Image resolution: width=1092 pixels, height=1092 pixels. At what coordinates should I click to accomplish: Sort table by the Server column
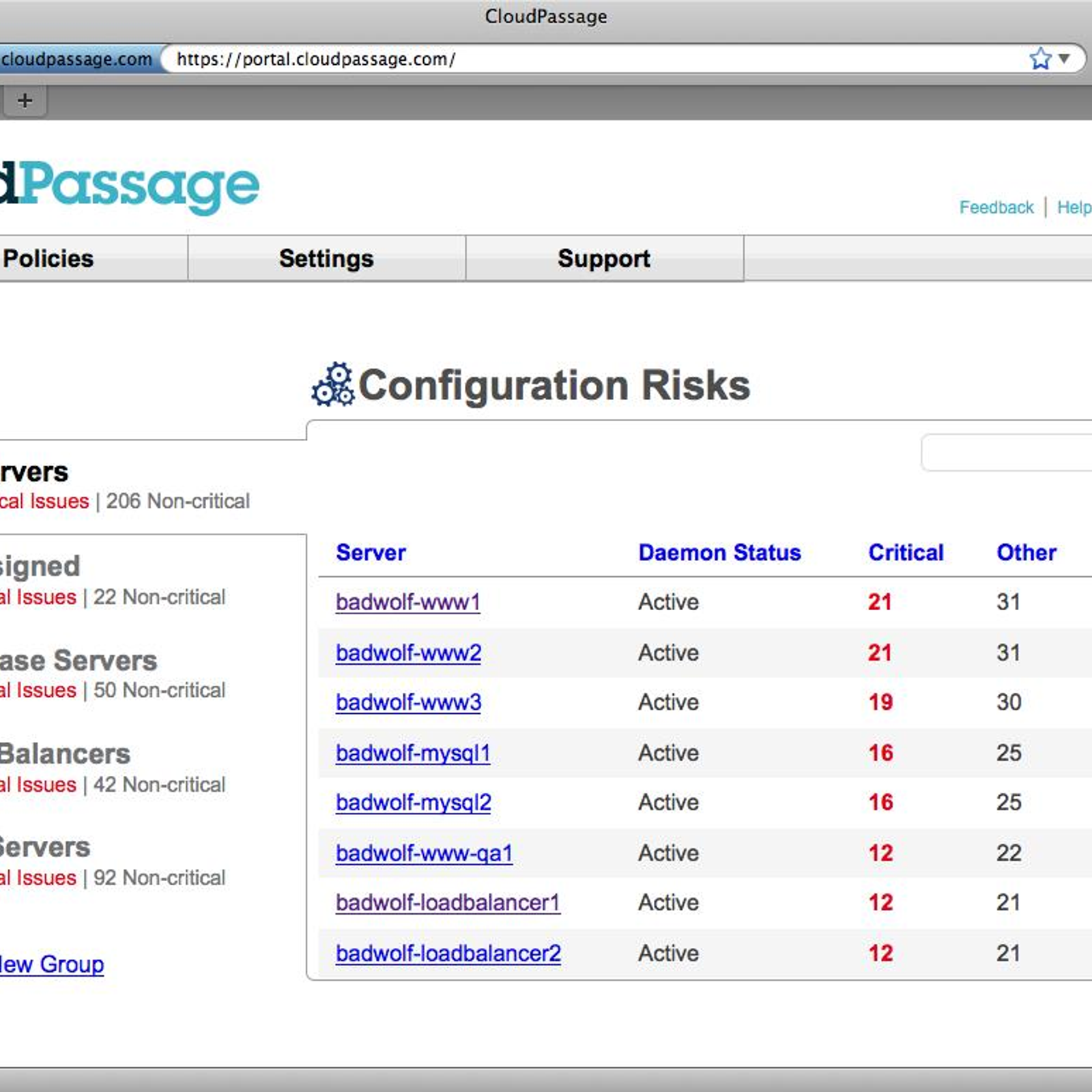371,552
